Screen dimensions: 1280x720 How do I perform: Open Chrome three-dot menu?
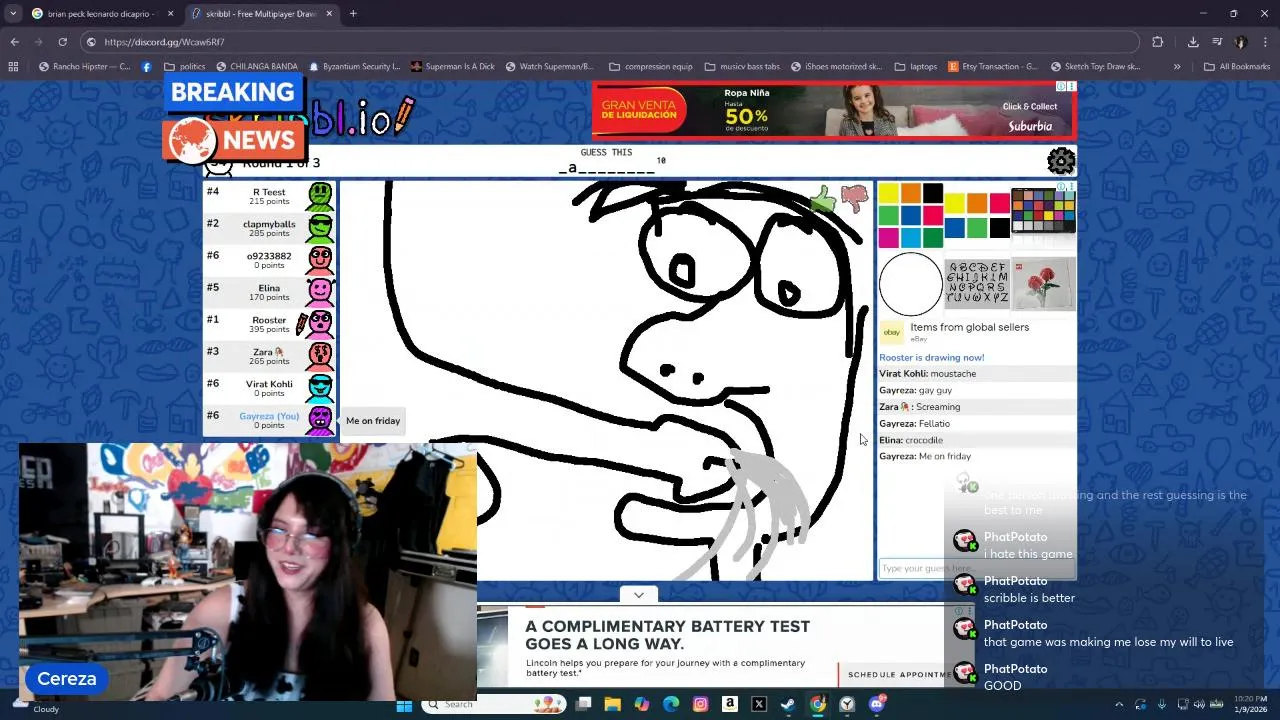1266,42
